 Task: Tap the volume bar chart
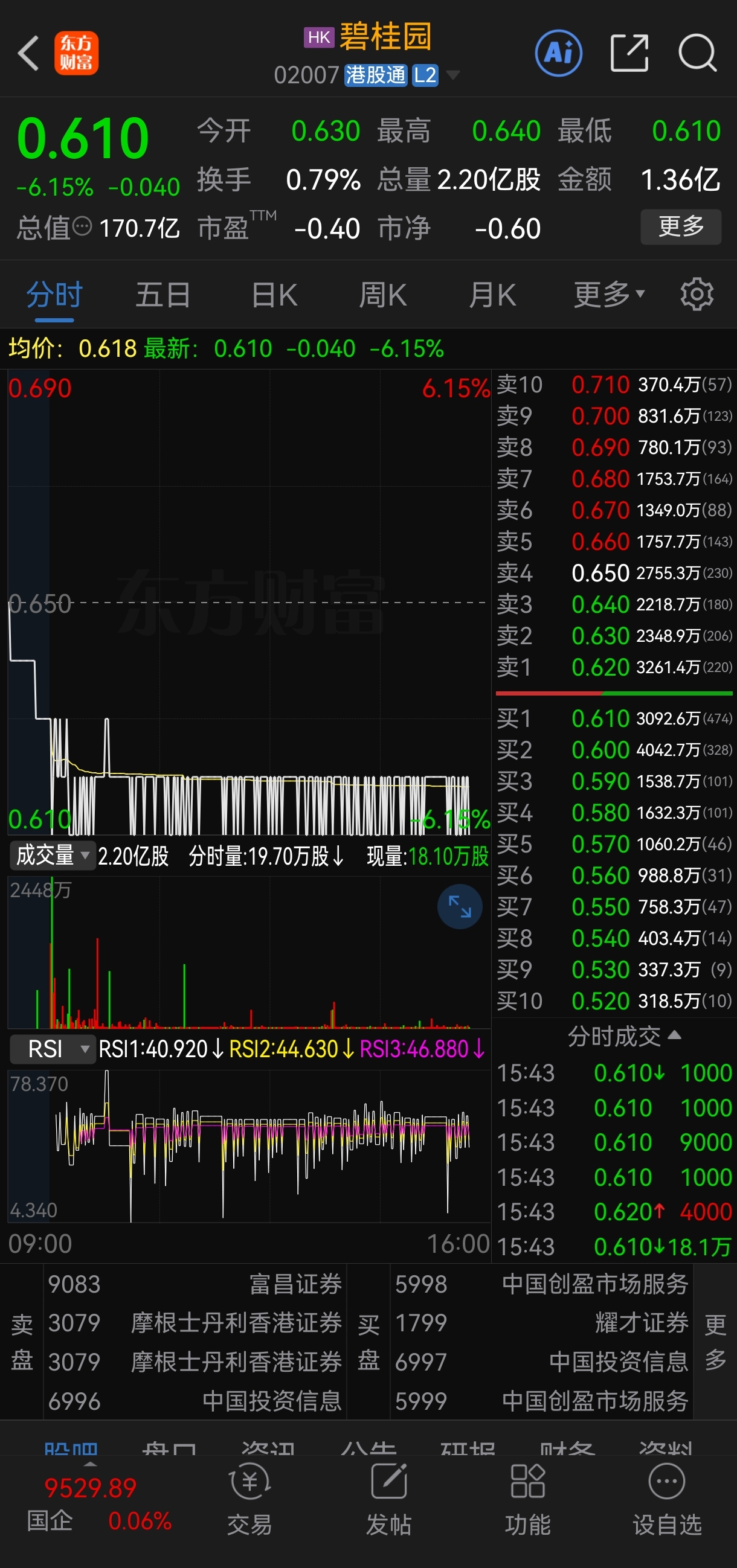tap(248, 953)
